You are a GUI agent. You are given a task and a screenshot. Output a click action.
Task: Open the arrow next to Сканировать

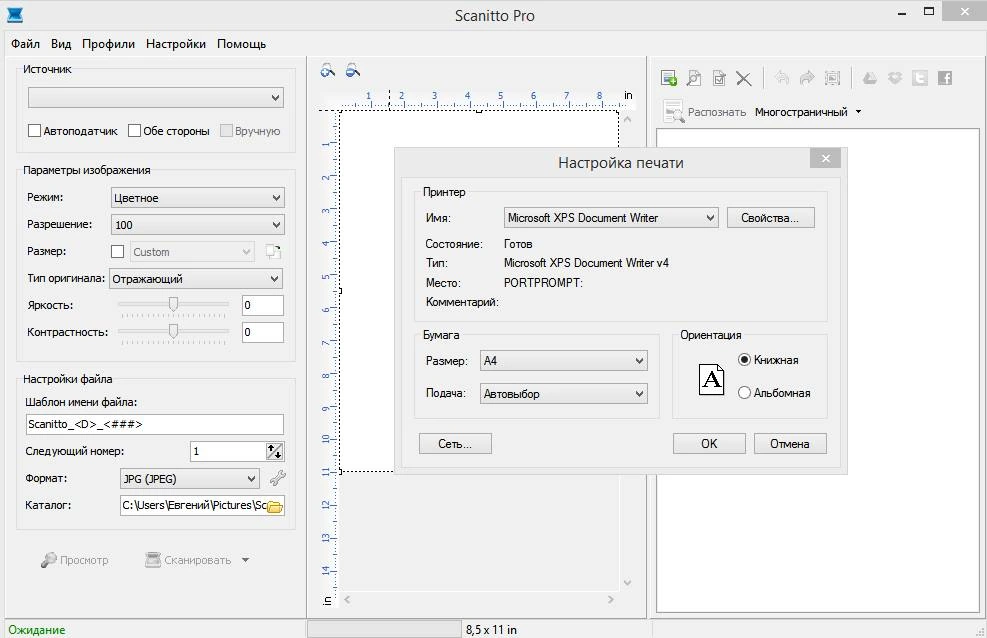(245, 560)
